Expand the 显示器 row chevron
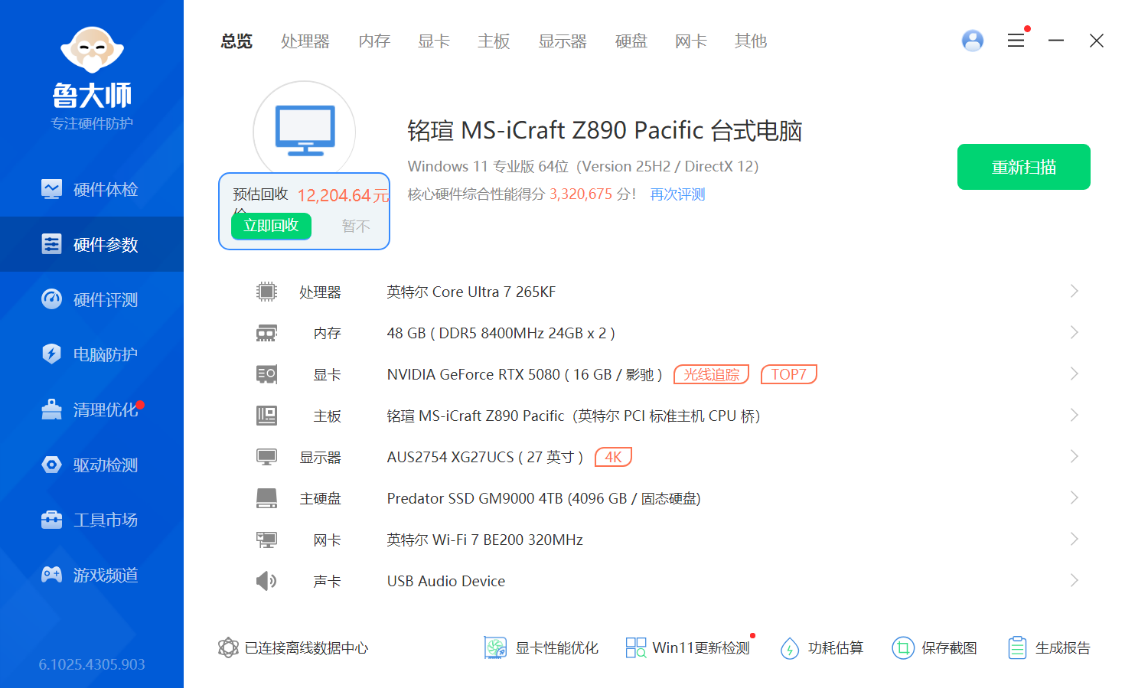 point(1074,456)
